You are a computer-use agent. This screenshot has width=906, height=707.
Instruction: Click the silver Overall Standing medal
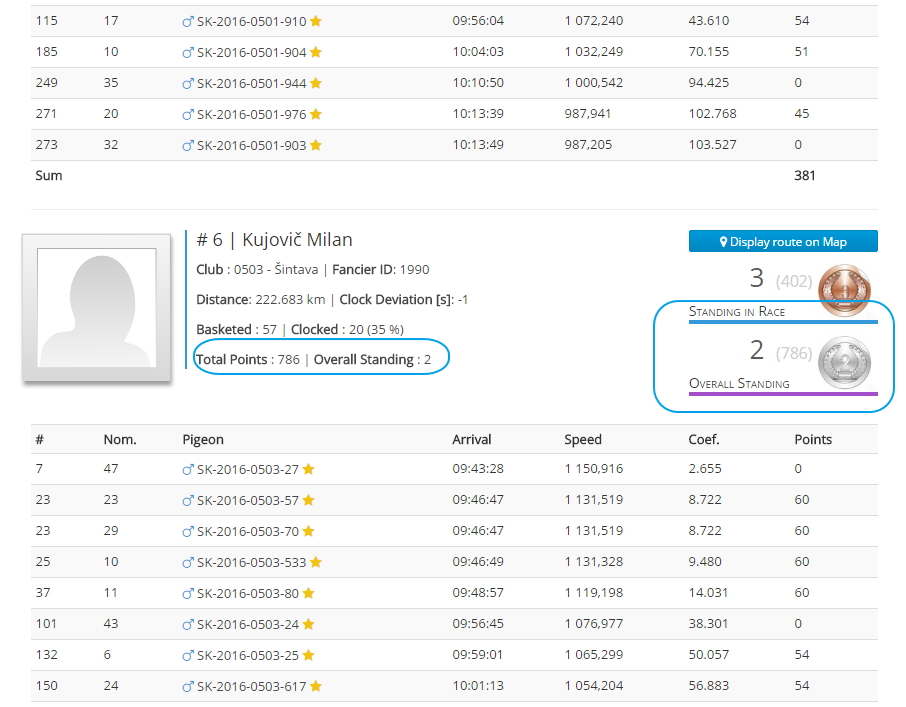pos(843,357)
